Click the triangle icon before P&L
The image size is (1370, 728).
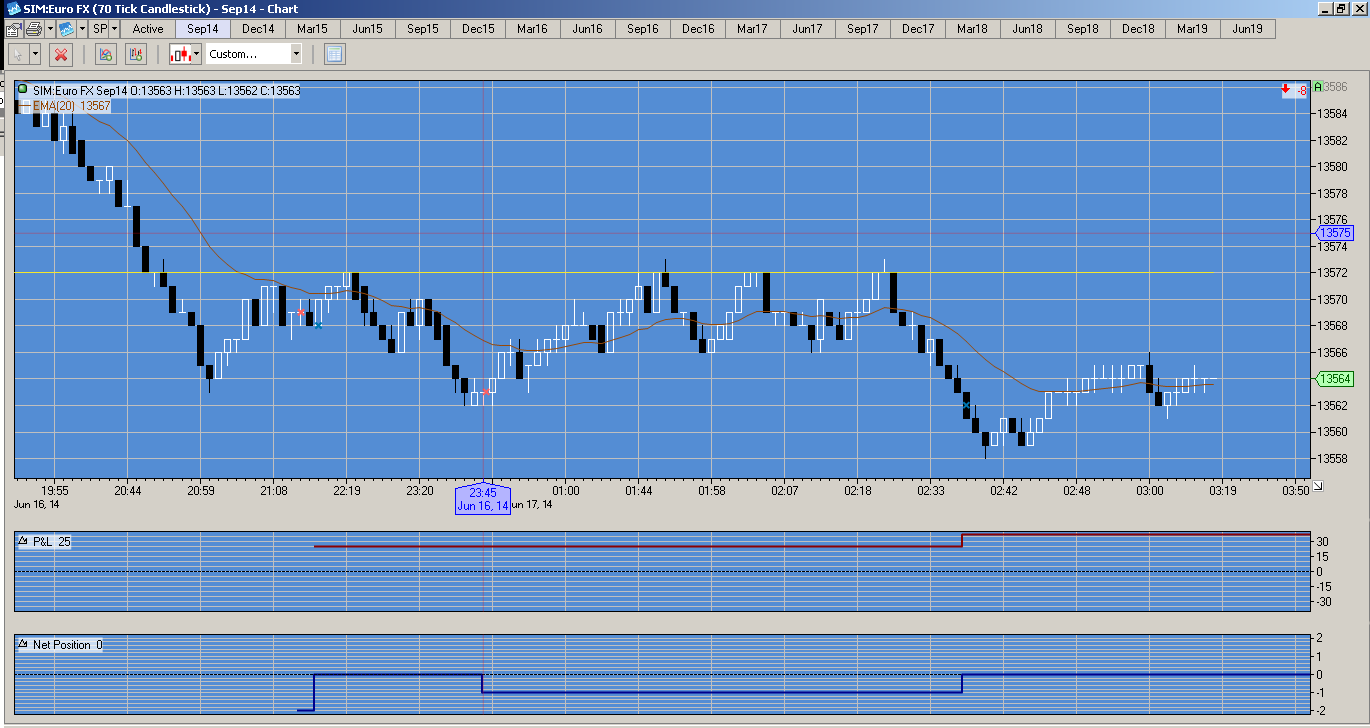coord(24,541)
